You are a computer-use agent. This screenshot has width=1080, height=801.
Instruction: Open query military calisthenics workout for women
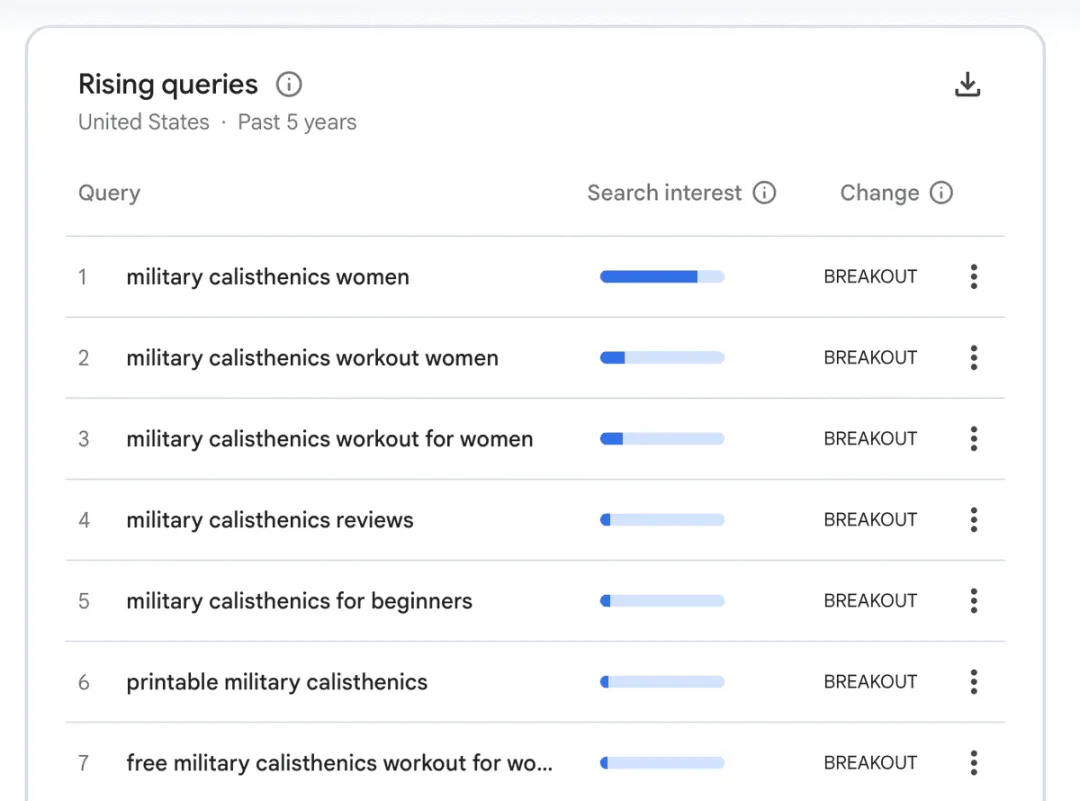pos(329,439)
